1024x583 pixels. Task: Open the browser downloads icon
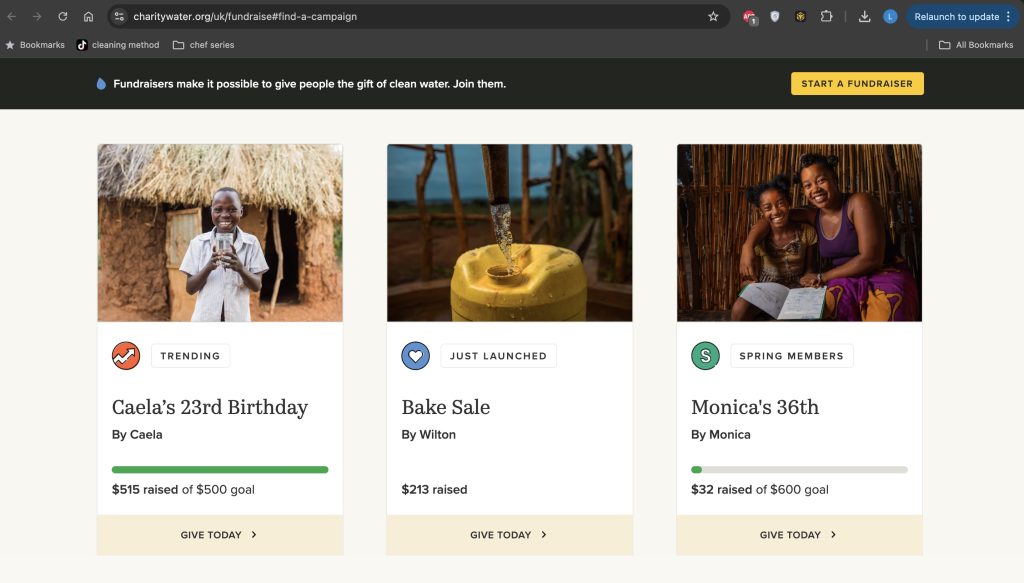tap(865, 17)
